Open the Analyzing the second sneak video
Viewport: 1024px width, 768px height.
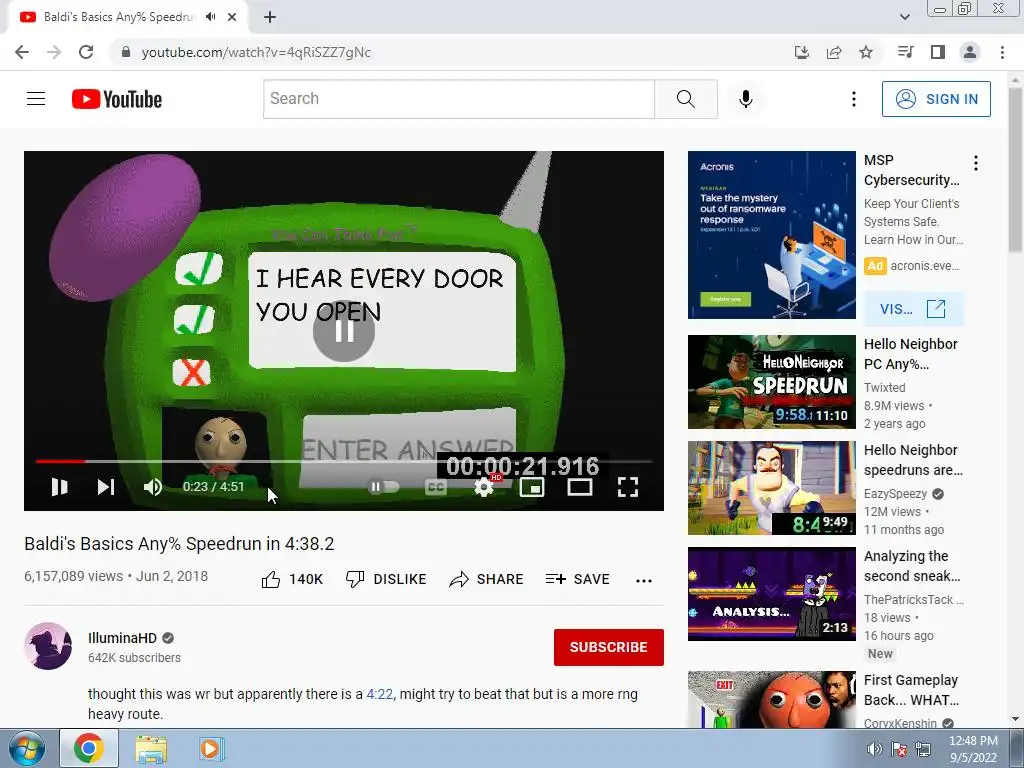771,594
